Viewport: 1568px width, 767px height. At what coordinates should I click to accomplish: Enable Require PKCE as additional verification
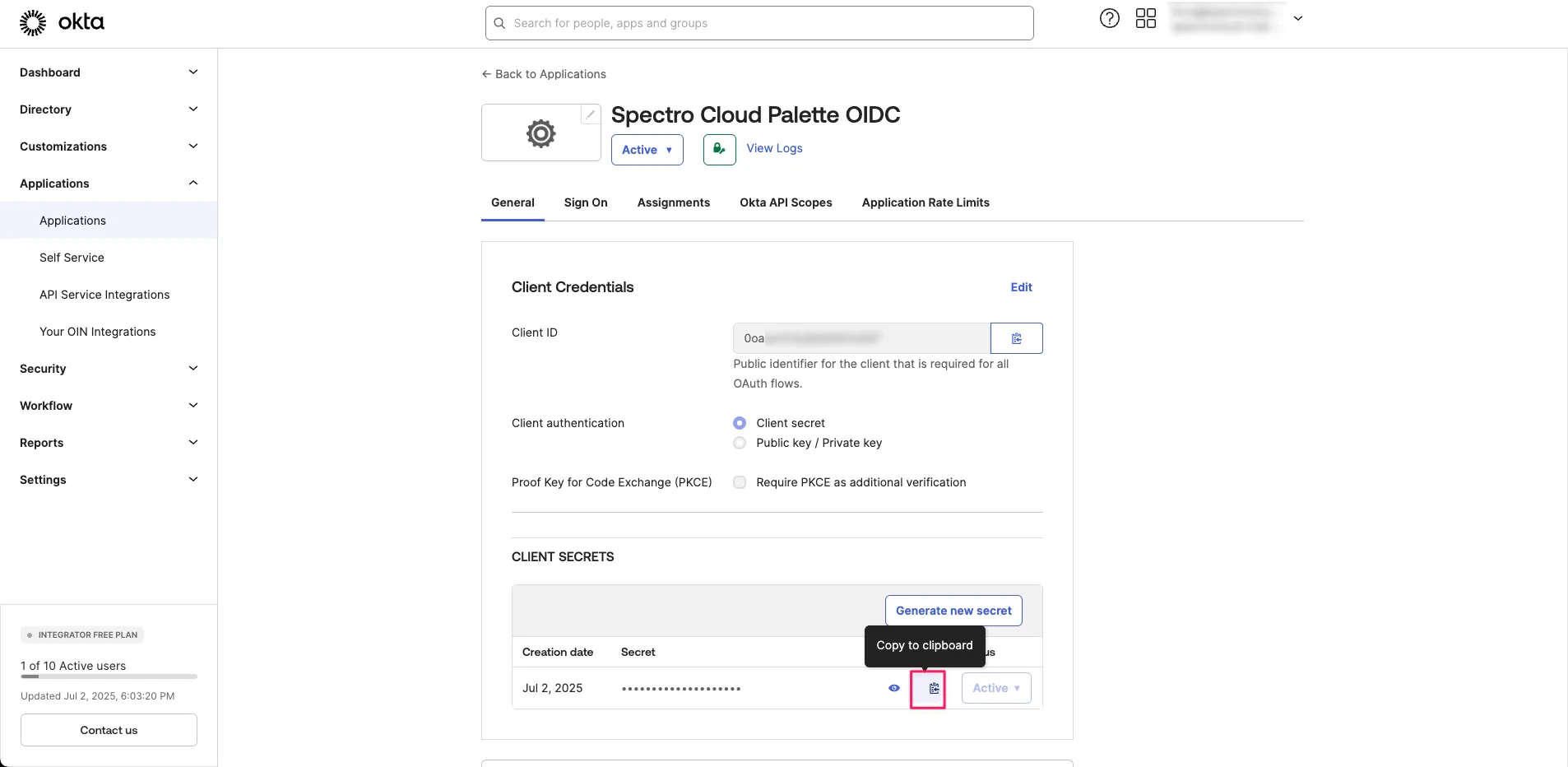740,482
